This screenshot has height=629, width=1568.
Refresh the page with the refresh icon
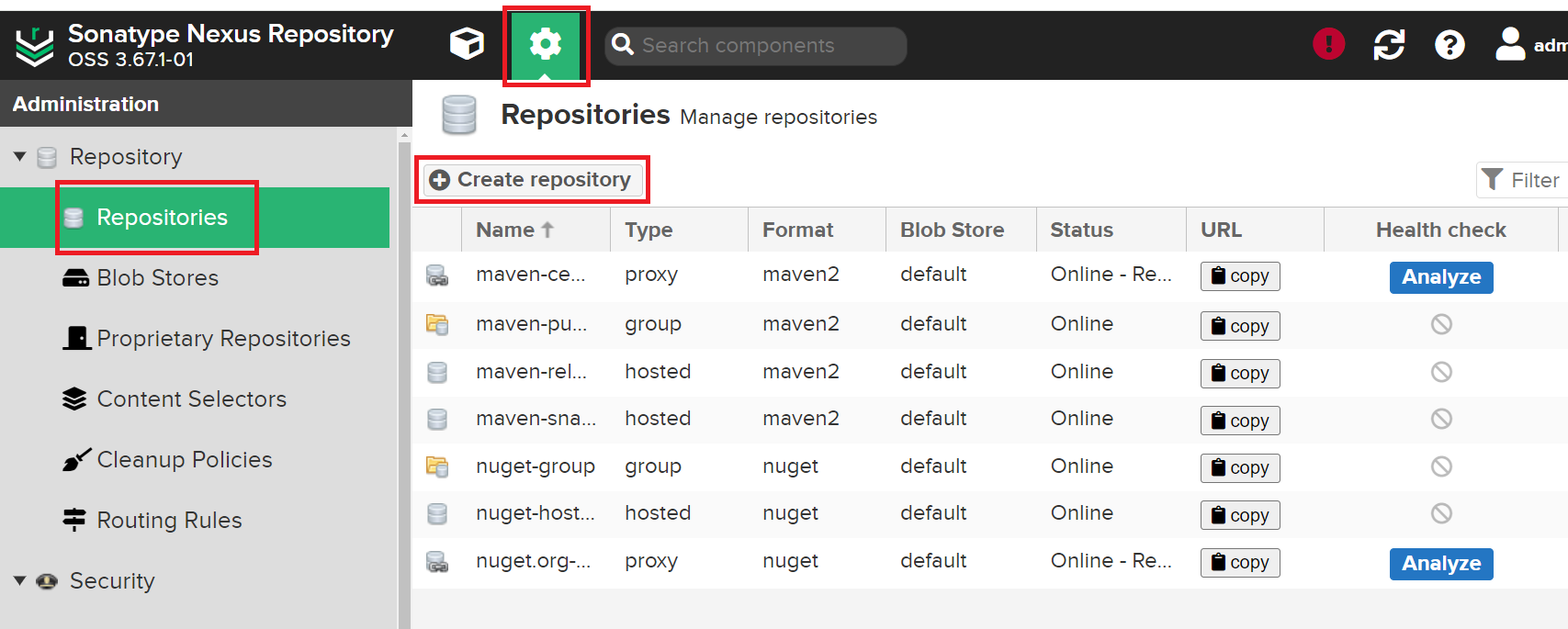[x=1389, y=44]
